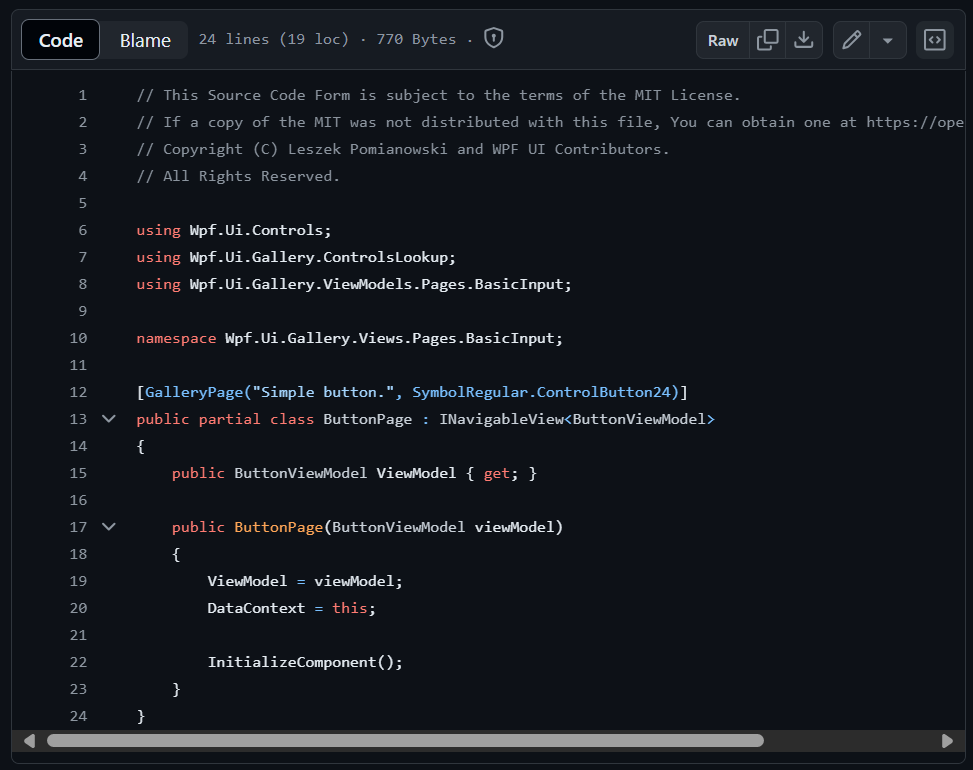Click the horizontal scrollbar left arrow
The height and width of the screenshot is (770, 973).
pos(28,741)
